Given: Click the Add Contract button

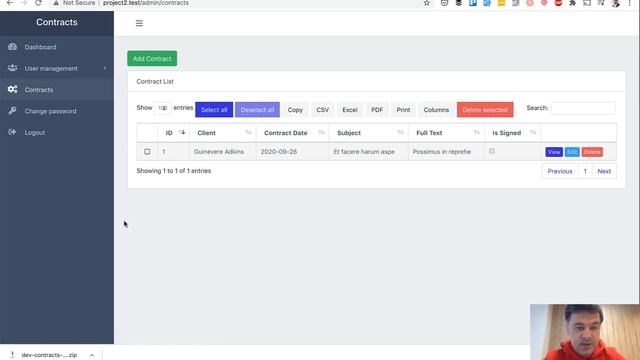Looking at the screenshot, I should coord(152,58).
